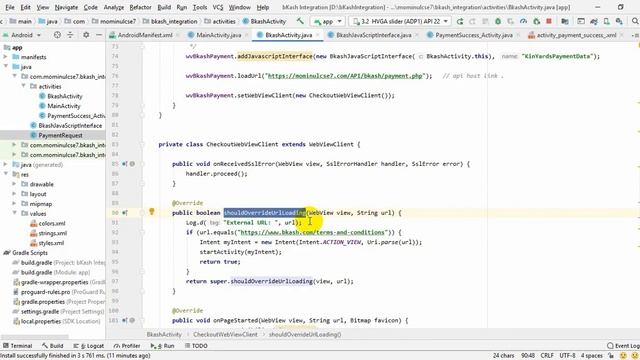Stop the running app with red square
Viewport: 640px width, 360px height.
coord(549,21)
